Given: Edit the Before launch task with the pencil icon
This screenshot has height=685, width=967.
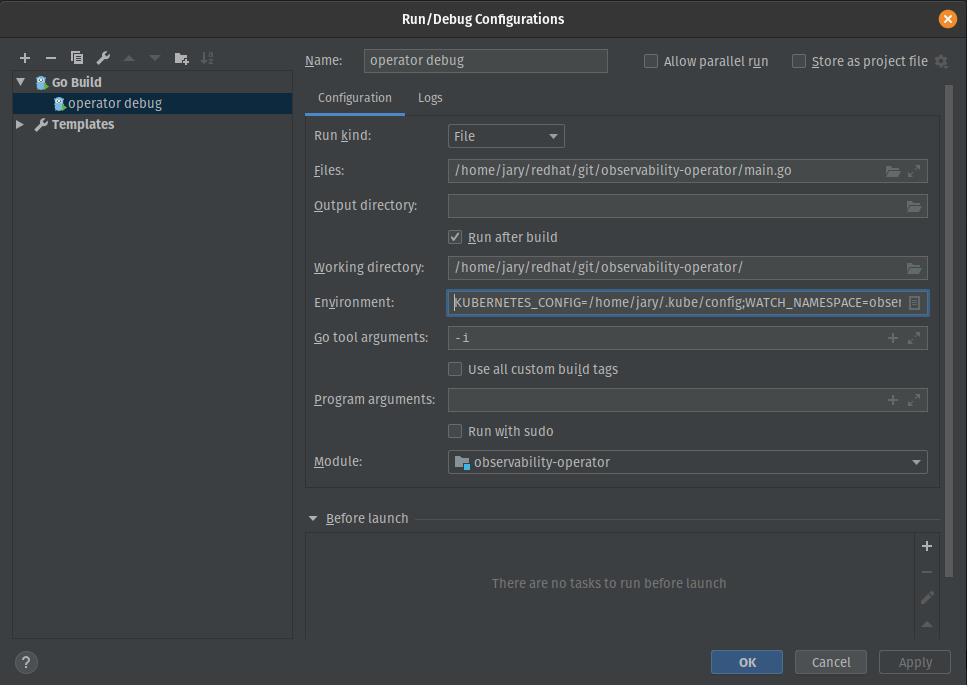Looking at the screenshot, I should point(926,597).
